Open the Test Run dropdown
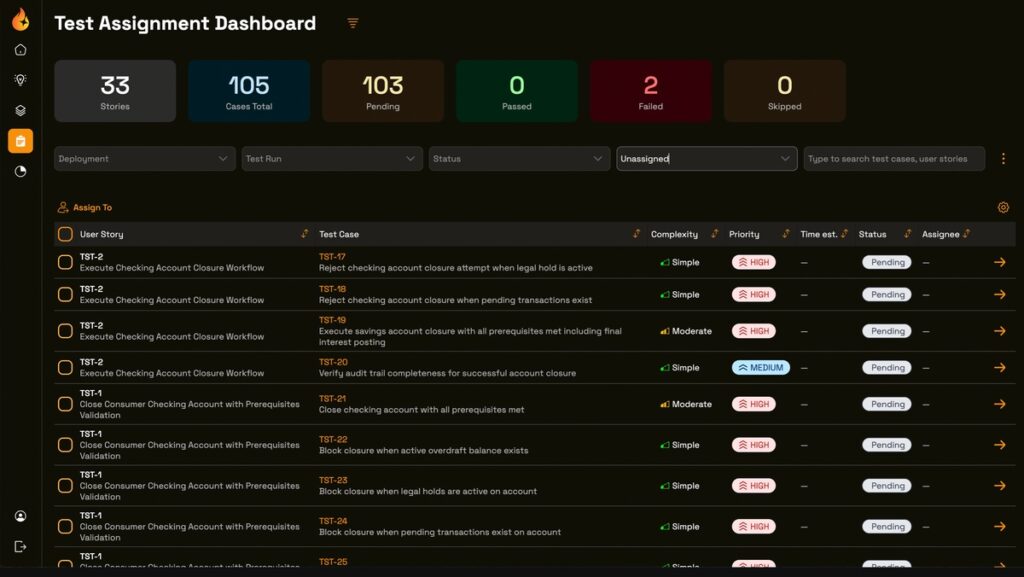 coord(332,159)
